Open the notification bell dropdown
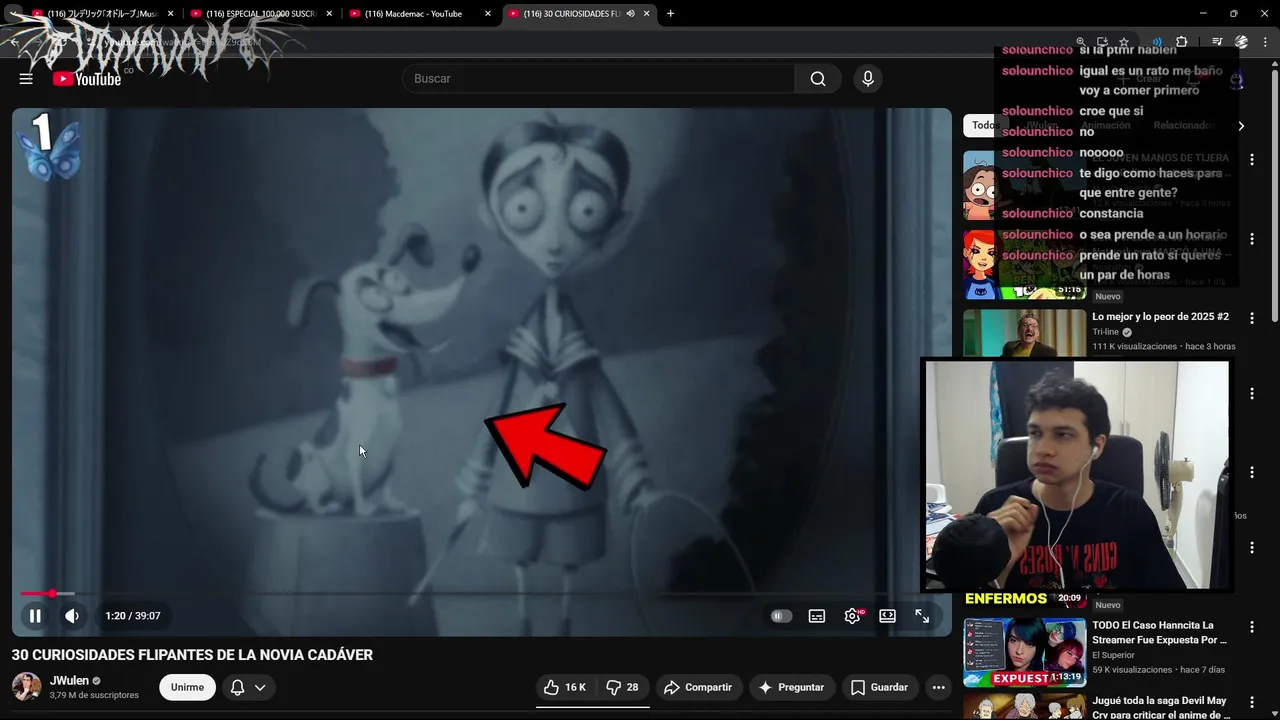This screenshot has width=1280, height=720. coord(248,687)
